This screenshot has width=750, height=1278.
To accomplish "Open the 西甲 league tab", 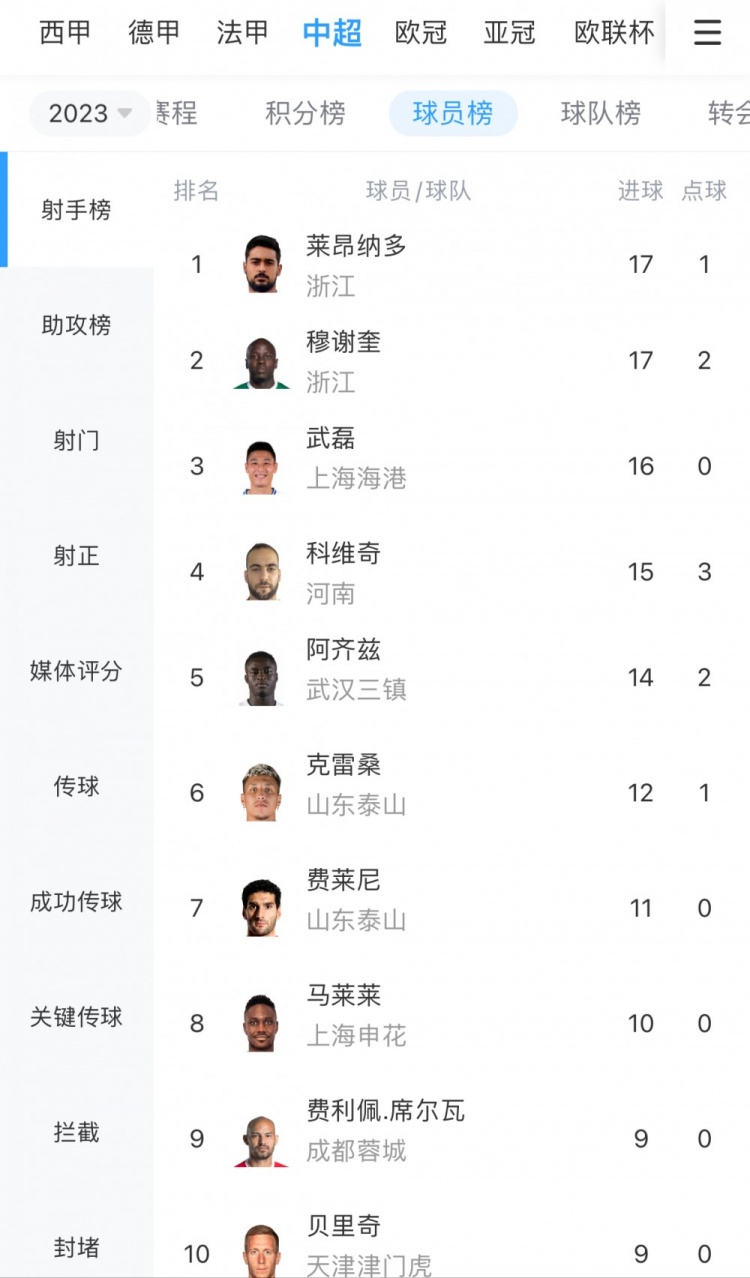I will point(65,33).
